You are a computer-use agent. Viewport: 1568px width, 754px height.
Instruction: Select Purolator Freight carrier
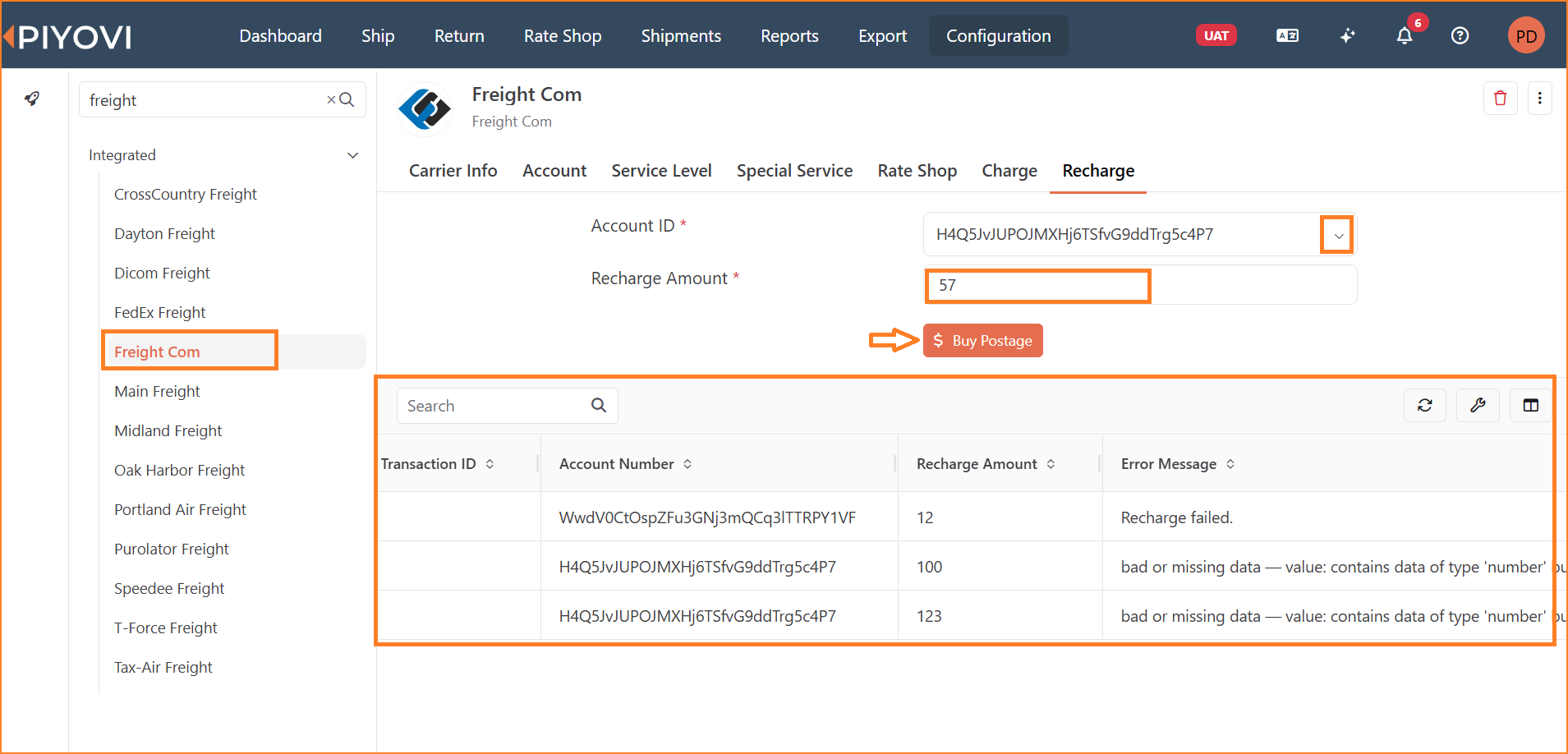172,549
